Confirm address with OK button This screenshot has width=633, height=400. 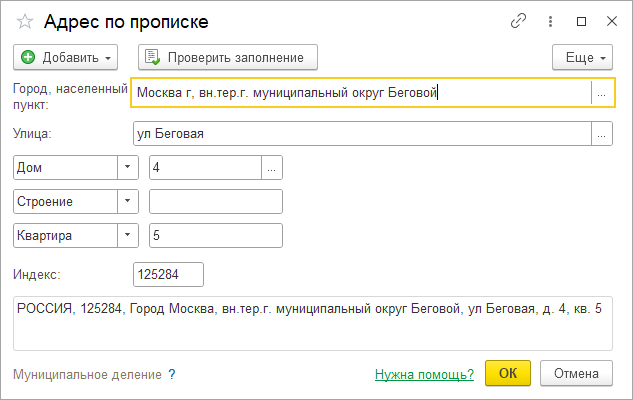(508, 373)
